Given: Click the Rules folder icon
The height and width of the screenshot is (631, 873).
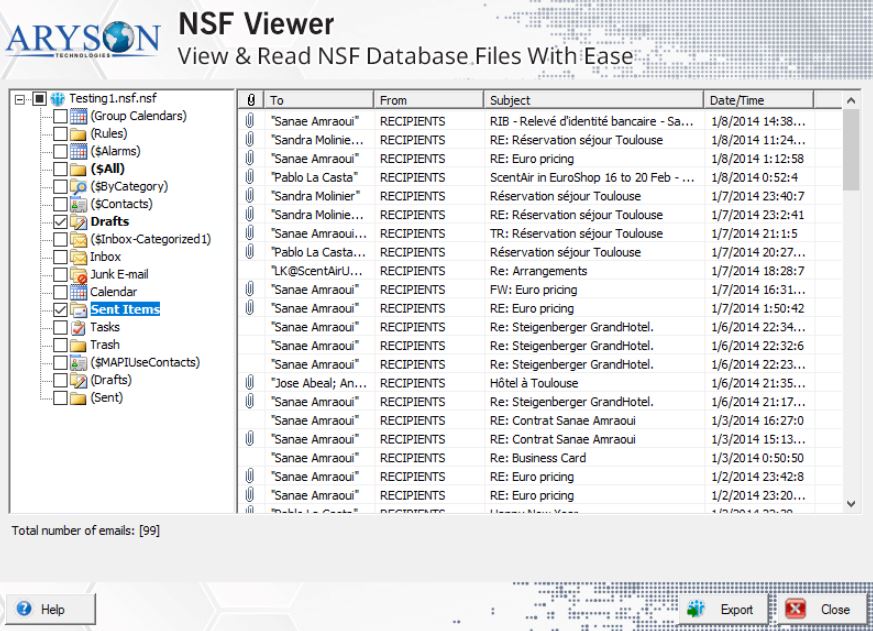Looking at the screenshot, I should click(x=79, y=134).
